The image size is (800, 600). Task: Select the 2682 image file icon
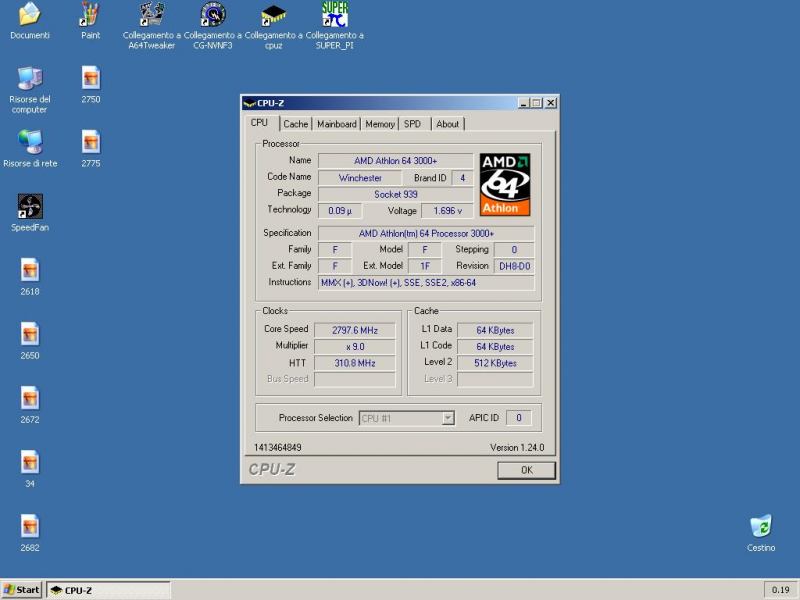pyautogui.click(x=30, y=527)
